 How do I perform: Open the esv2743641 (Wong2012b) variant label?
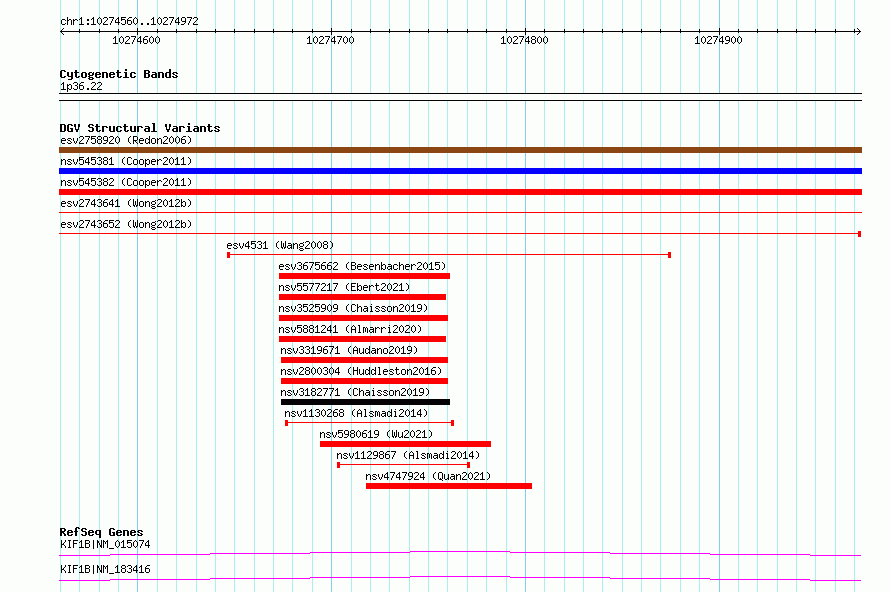[x=126, y=203]
